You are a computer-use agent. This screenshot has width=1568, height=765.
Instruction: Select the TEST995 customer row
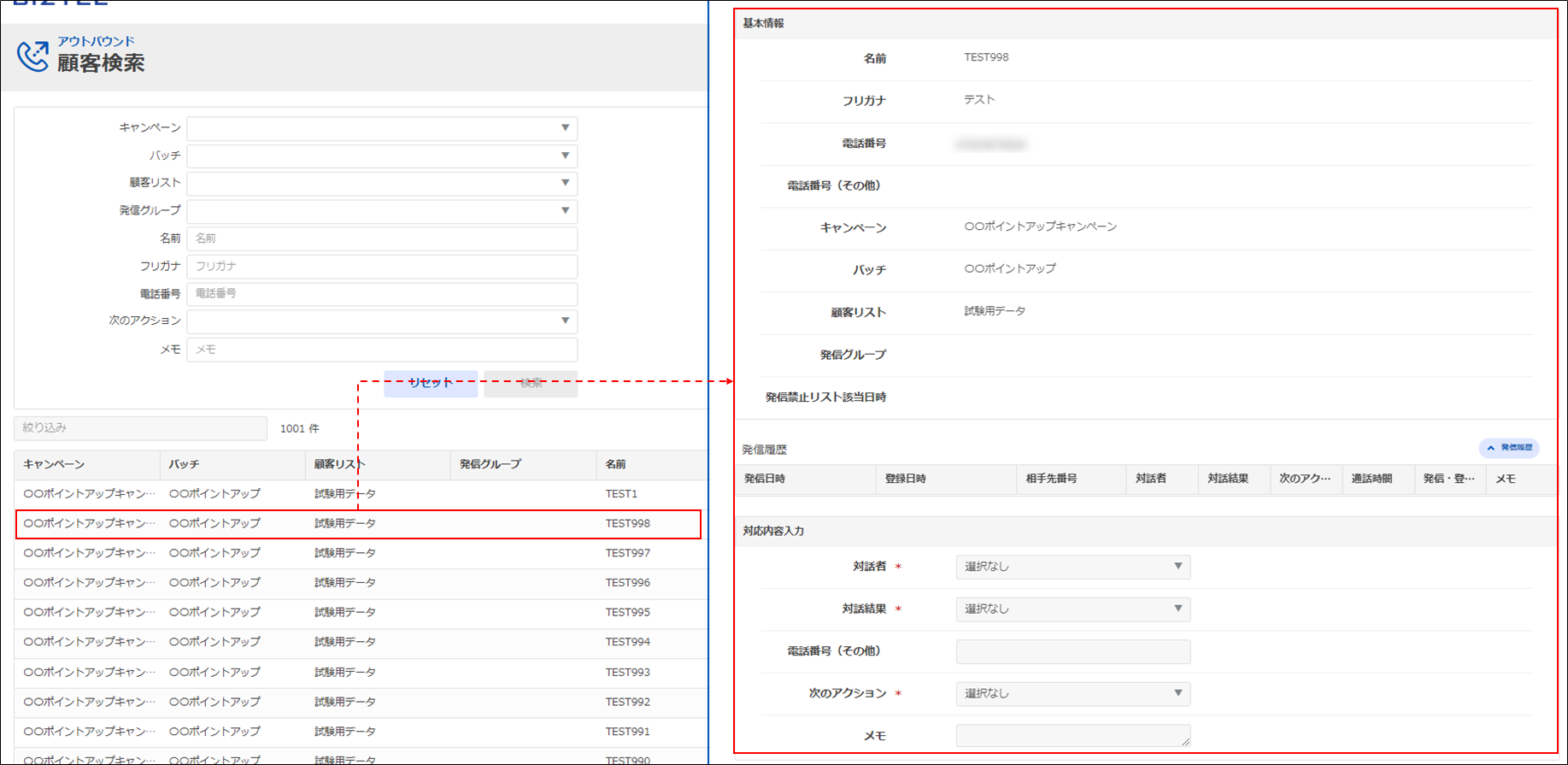[361, 613]
